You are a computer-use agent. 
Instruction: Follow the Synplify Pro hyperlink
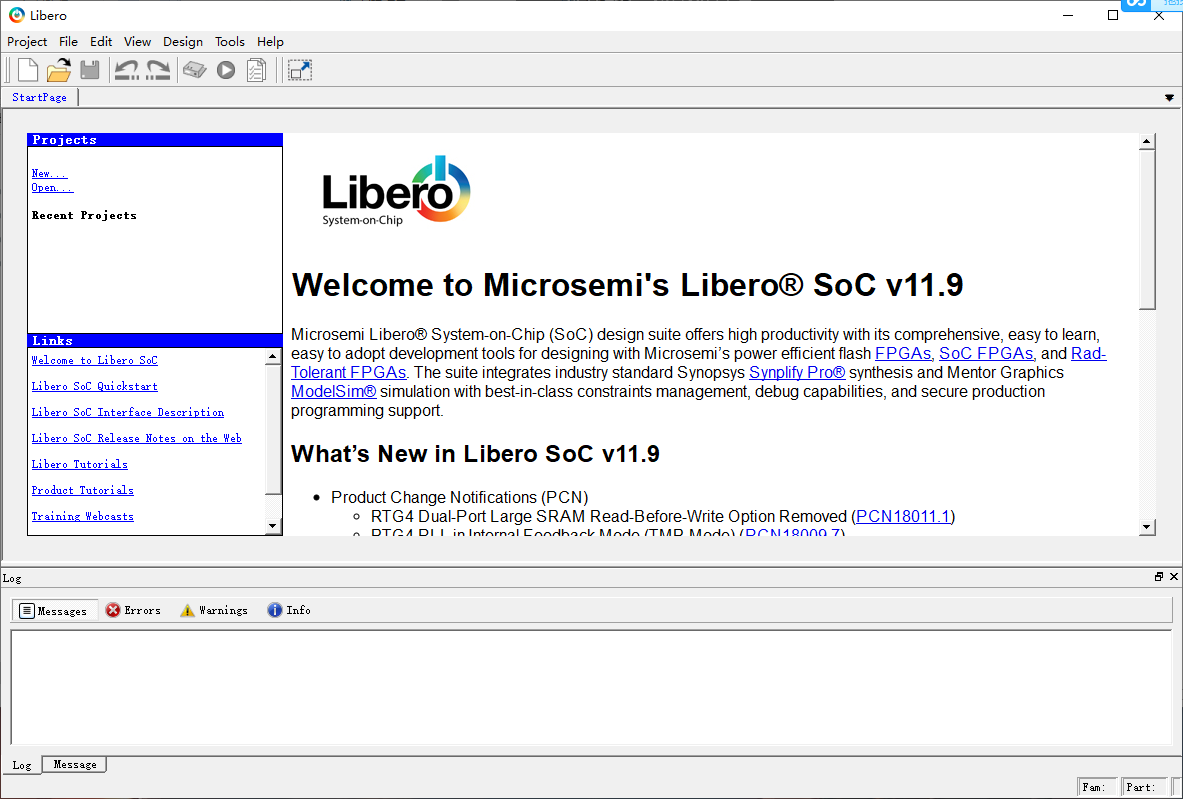coord(797,373)
